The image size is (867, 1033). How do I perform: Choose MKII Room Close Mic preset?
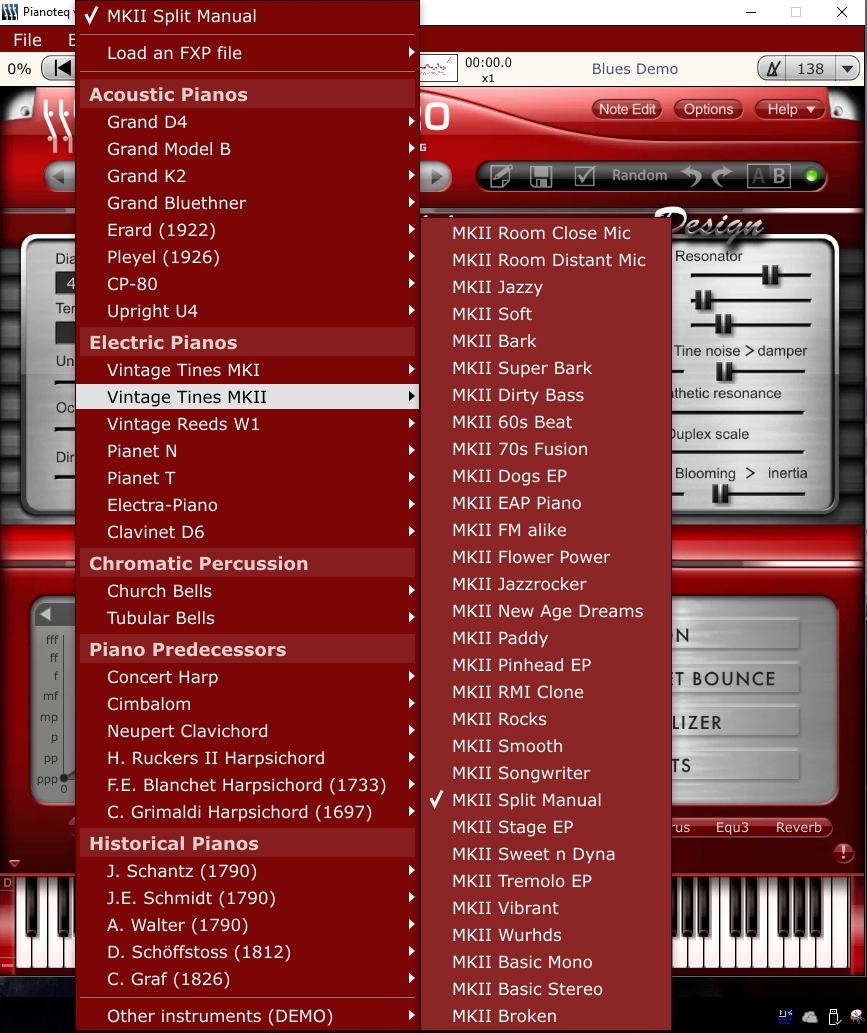(545, 233)
